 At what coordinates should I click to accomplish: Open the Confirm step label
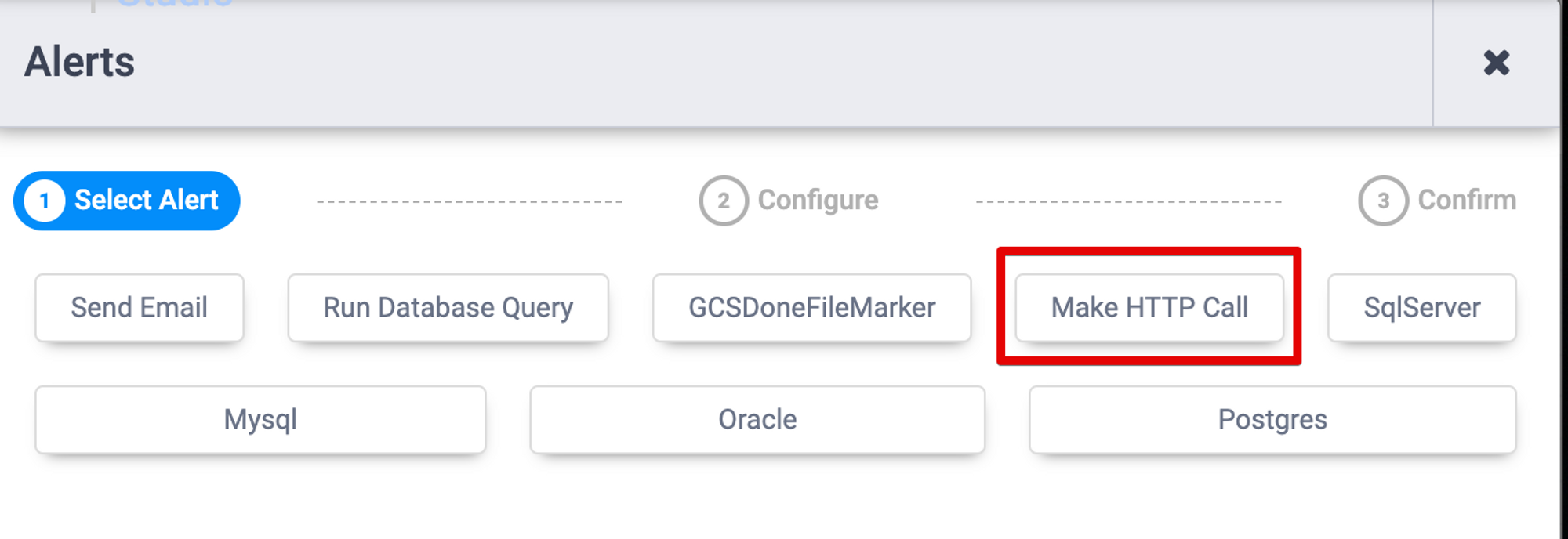[1466, 201]
